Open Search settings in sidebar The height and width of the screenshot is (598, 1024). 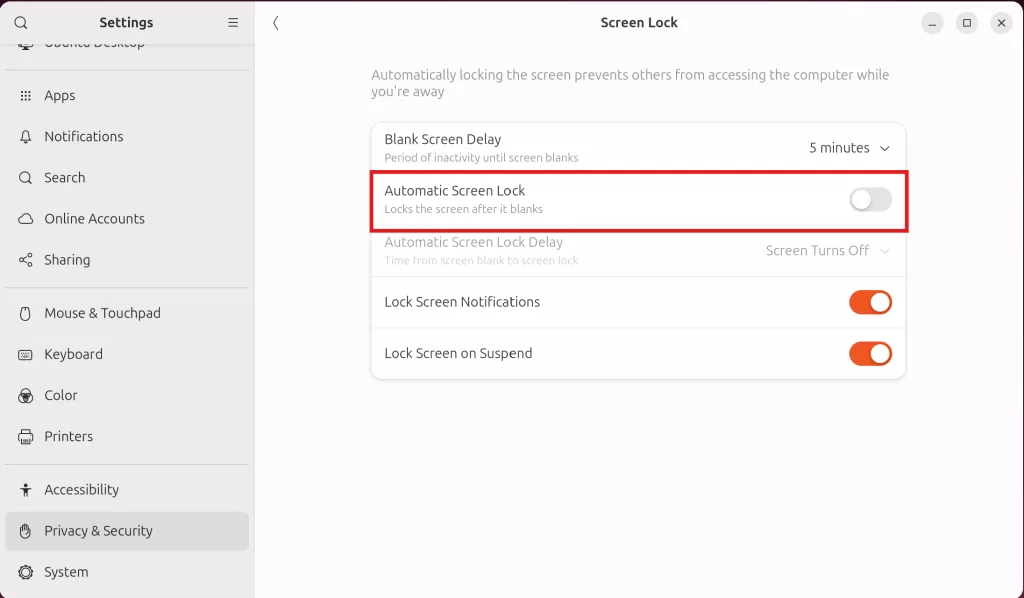coord(64,178)
